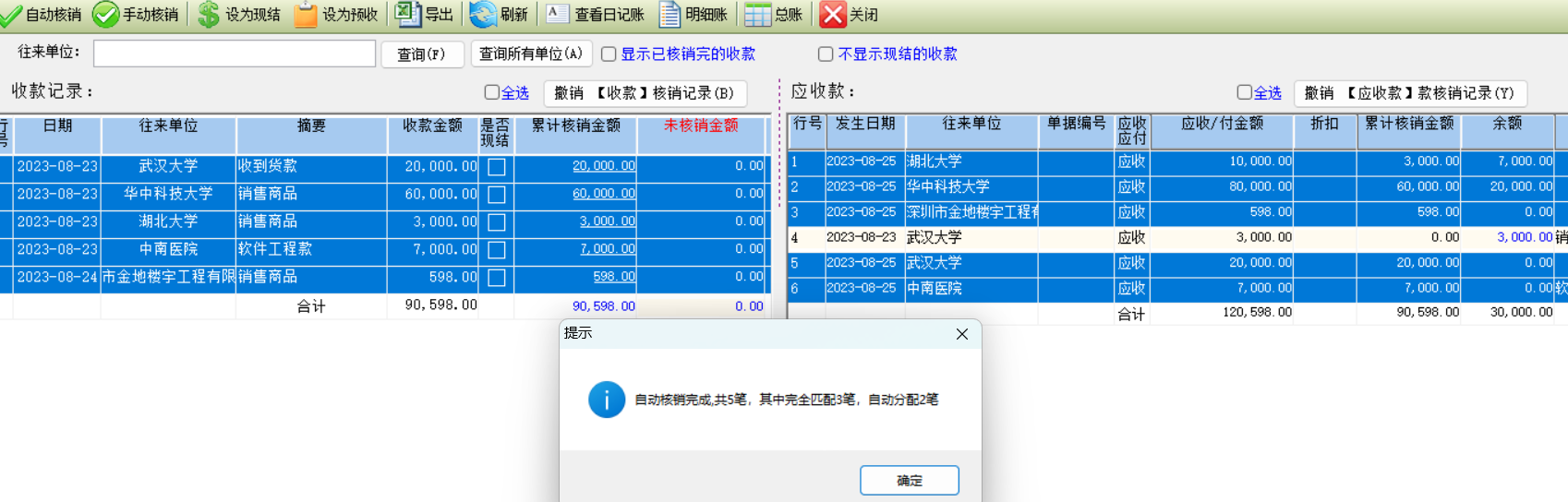The height and width of the screenshot is (502, 1568).
Task: Export data with the 导出 icon
Action: tap(407, 14)
